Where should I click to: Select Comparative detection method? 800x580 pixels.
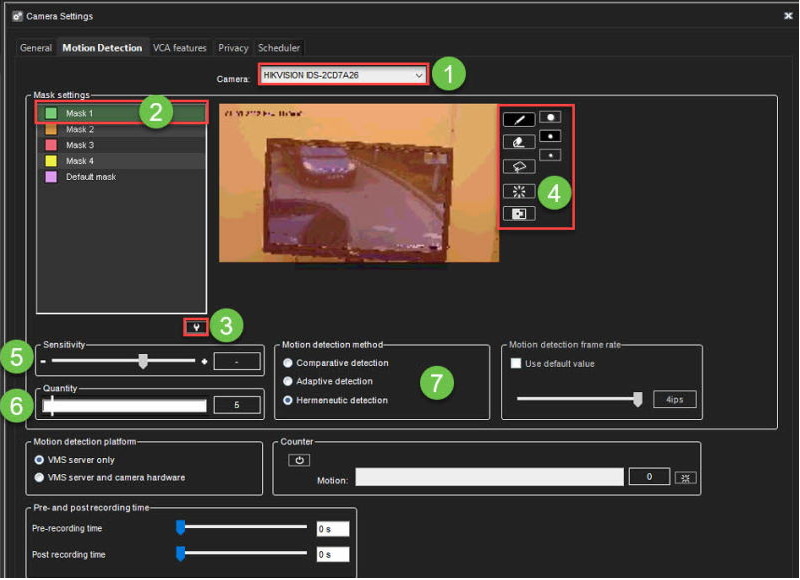[289, 363]
